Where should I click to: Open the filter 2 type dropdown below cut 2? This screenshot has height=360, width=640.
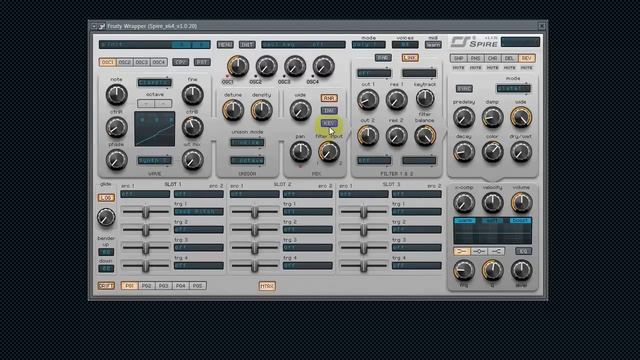click(374, 160)
